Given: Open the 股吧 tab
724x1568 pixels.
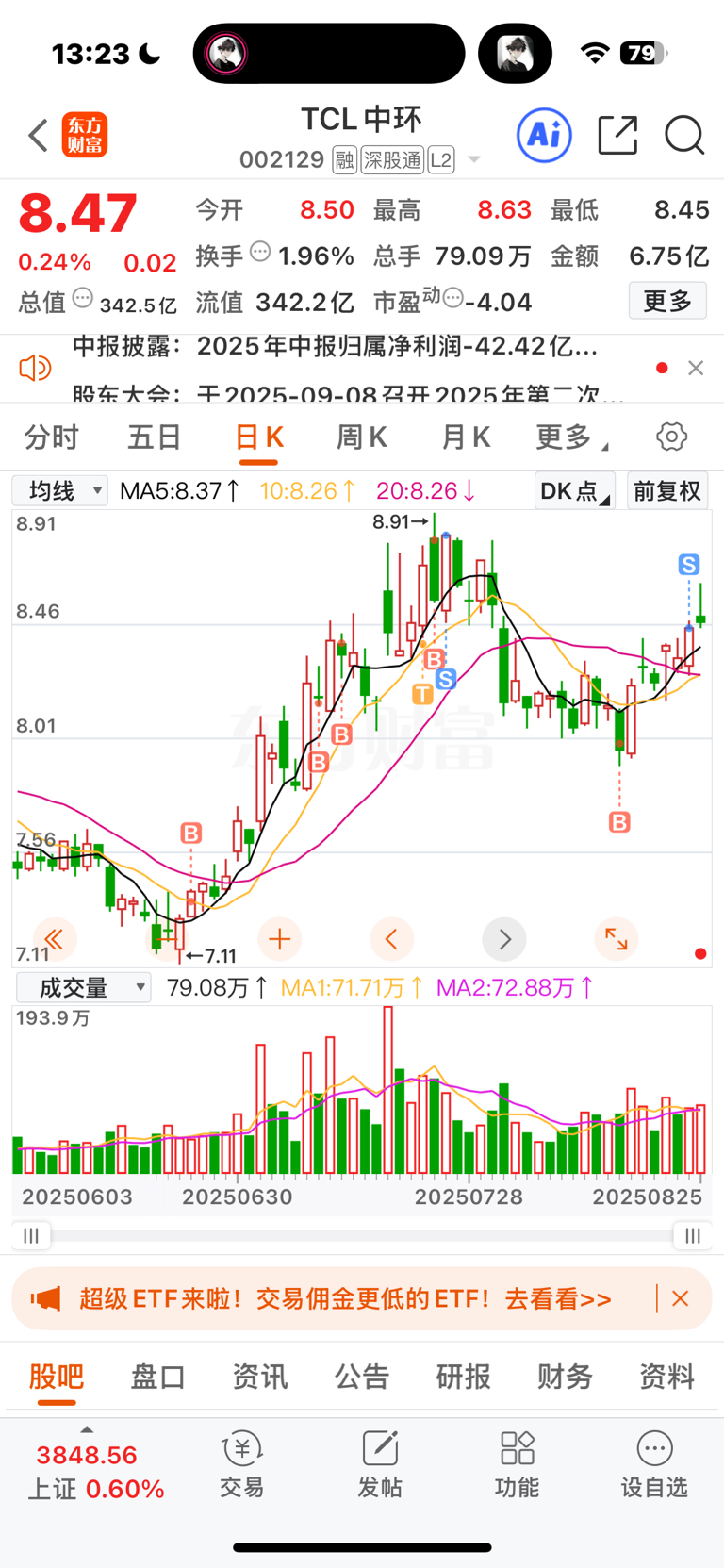Looking at the screenshot, I should click(57, 1377).
